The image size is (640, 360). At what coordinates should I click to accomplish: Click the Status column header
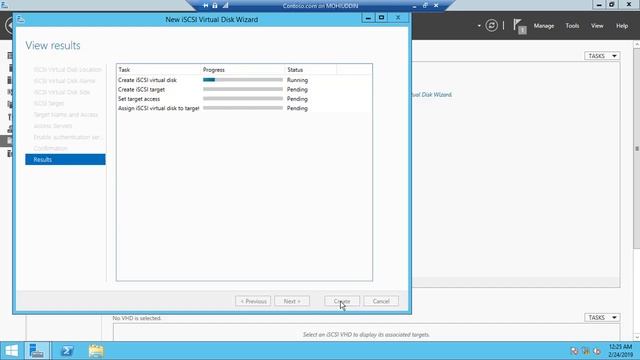(311, 70)
